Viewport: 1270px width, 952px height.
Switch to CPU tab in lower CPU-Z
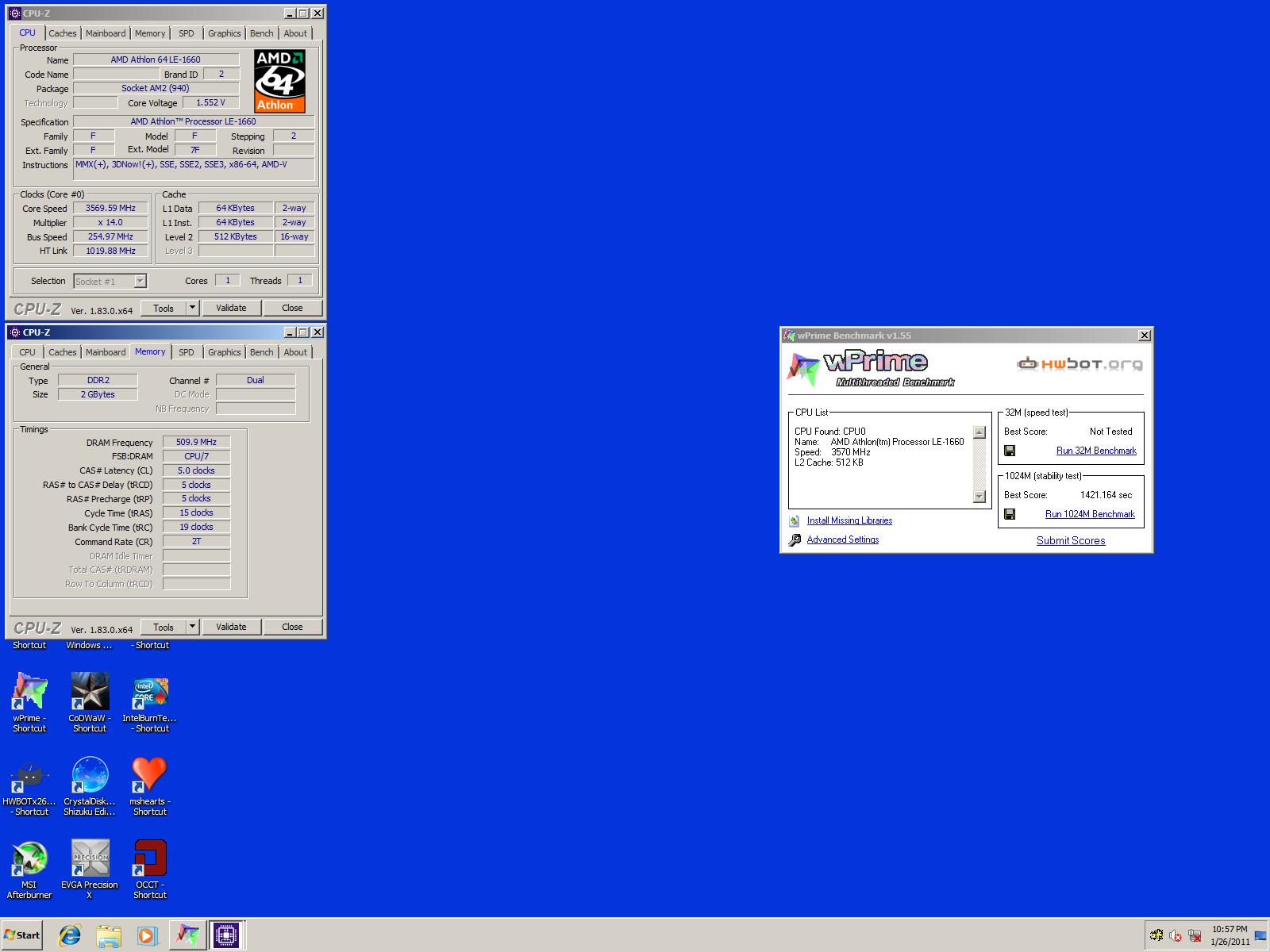click(x=27, y=352)
